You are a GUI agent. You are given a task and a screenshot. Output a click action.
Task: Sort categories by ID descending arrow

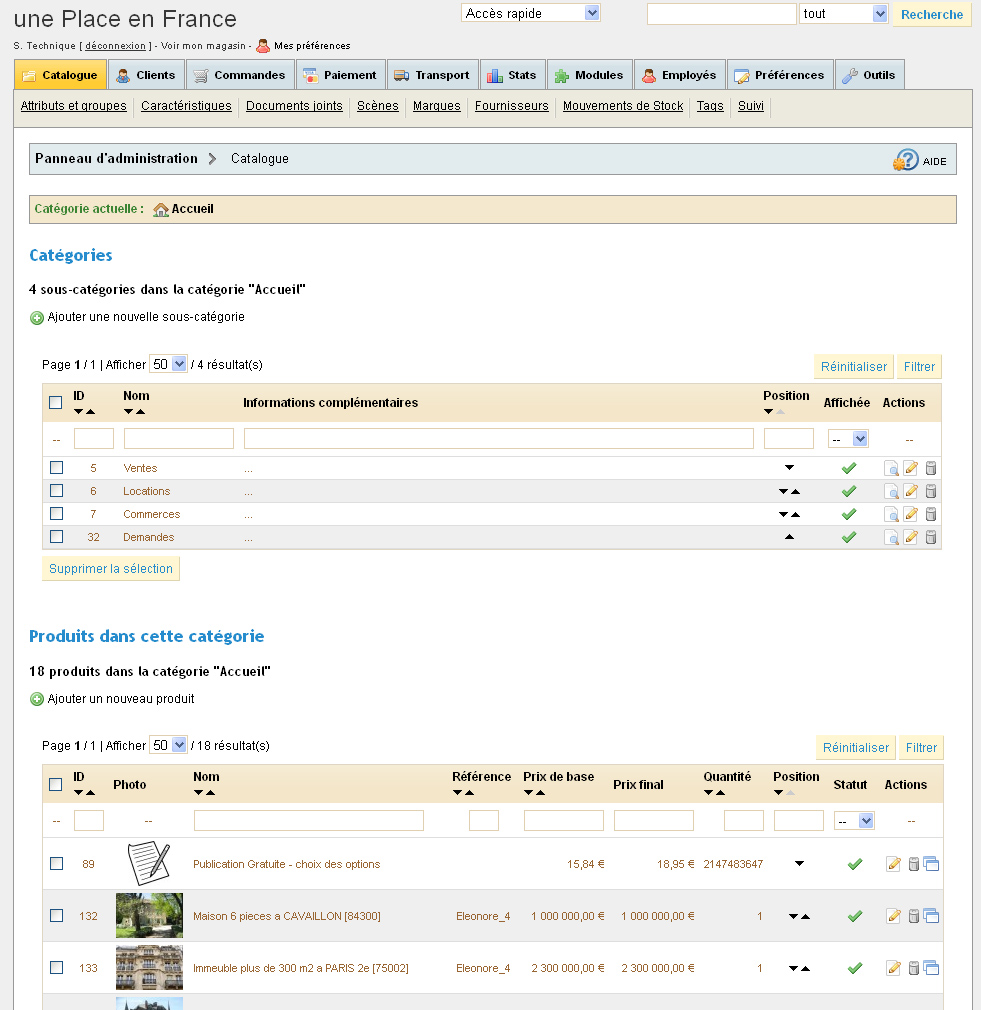tap(79, 412)
